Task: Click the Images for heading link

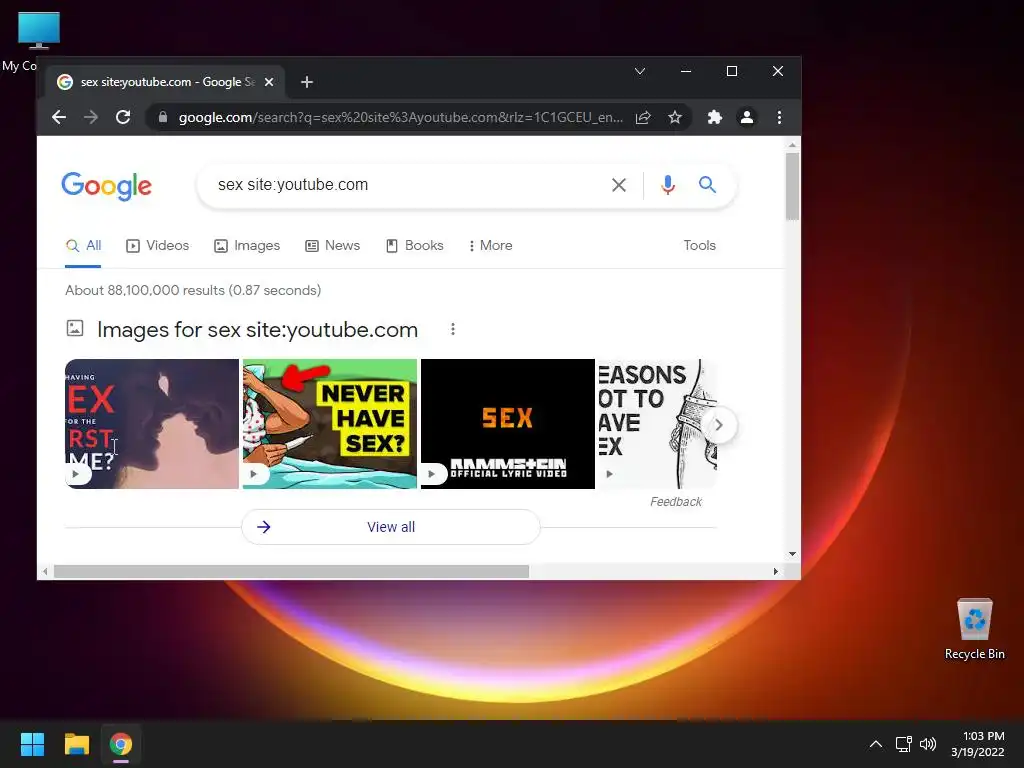Action: click(x=257, y=330)
